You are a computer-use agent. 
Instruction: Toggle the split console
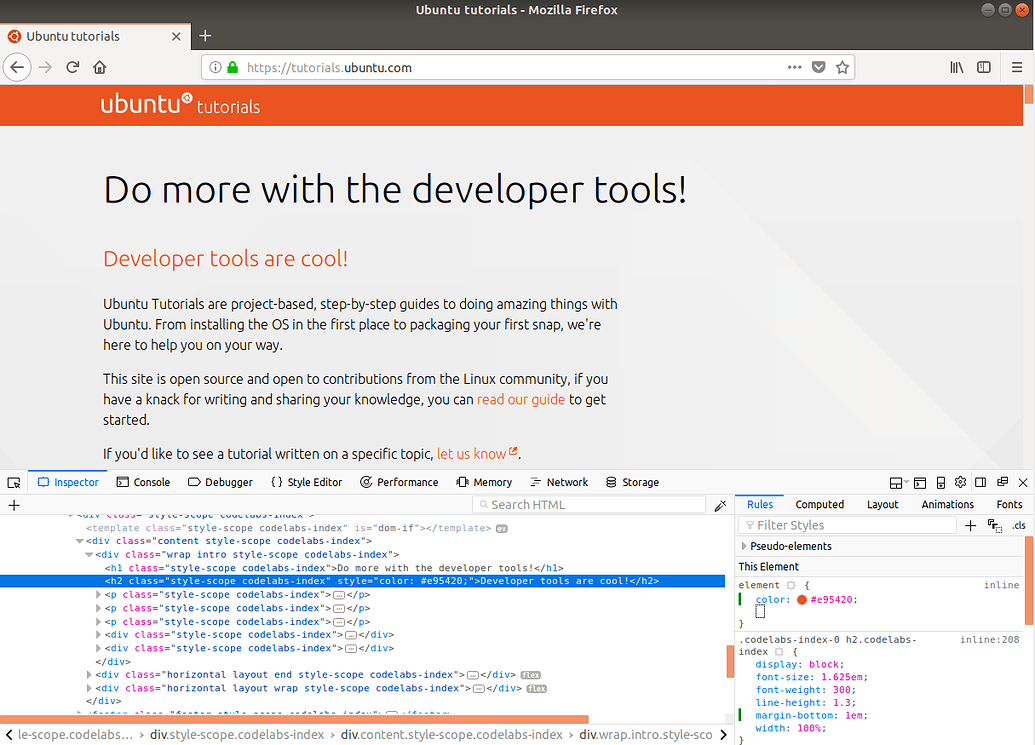[920, 483]
